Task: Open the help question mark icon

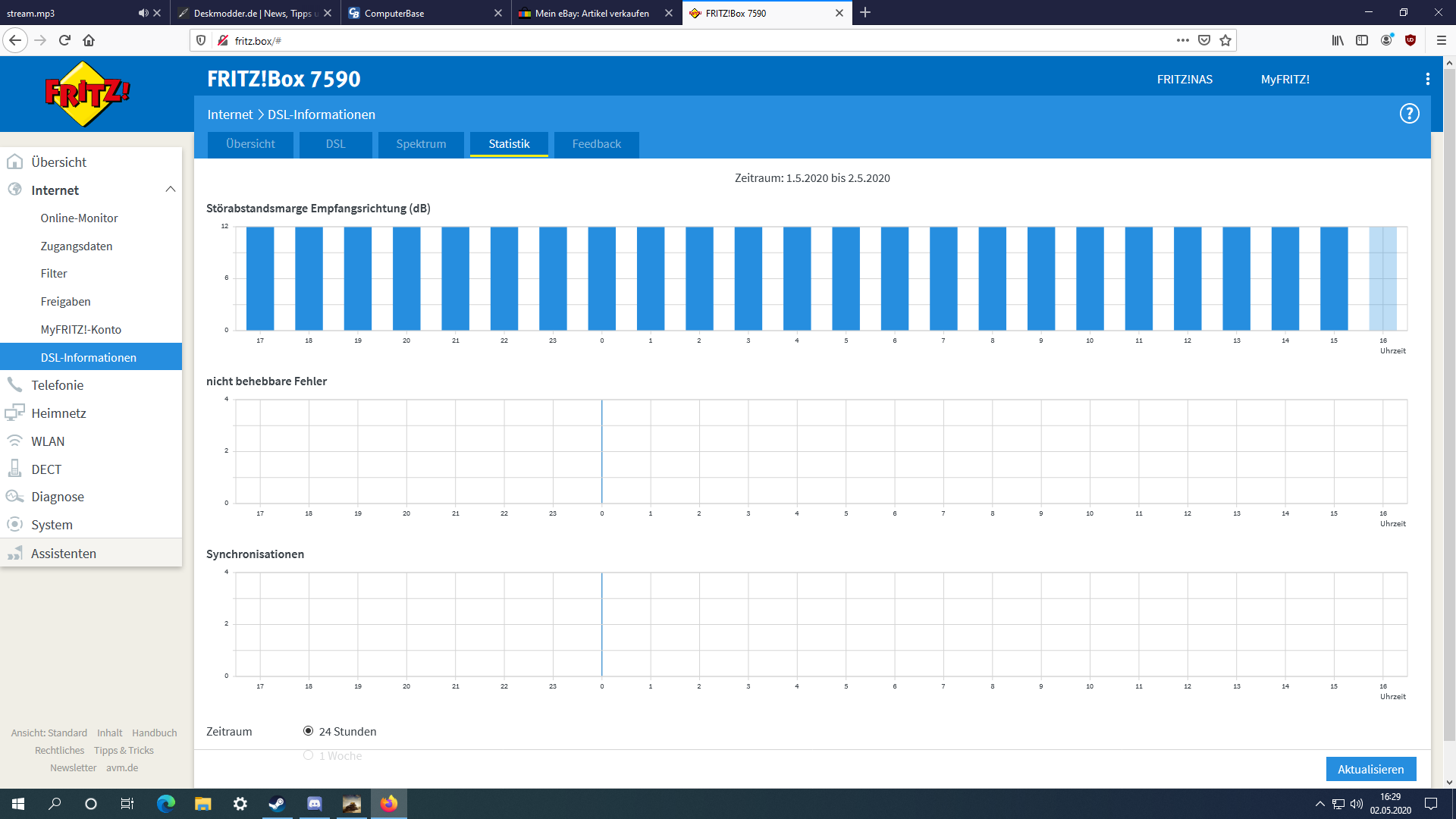Action: pyautogui.click(x=1409, y=114)
